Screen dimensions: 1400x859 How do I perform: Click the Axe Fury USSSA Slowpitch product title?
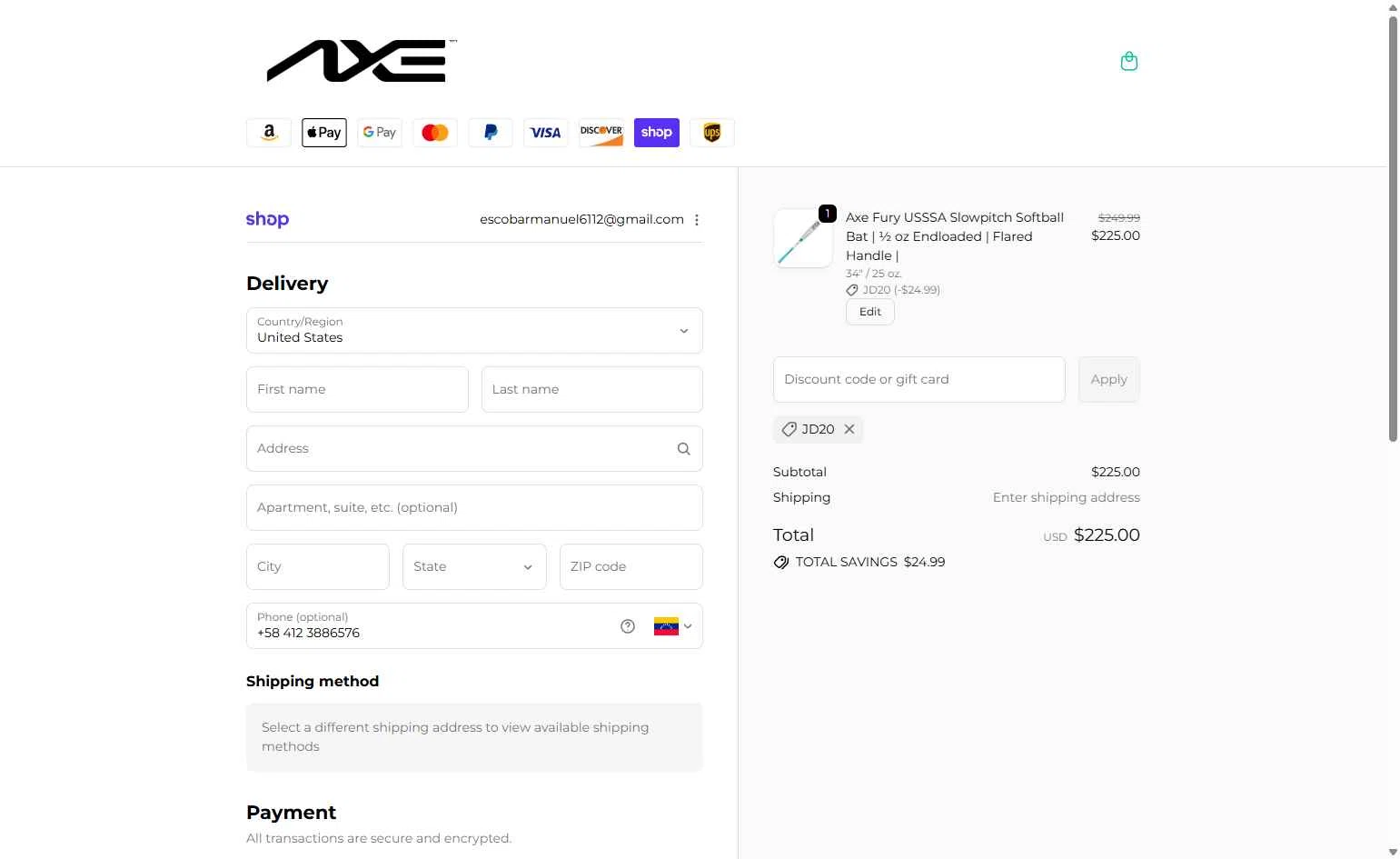click(x=955, y=236)
